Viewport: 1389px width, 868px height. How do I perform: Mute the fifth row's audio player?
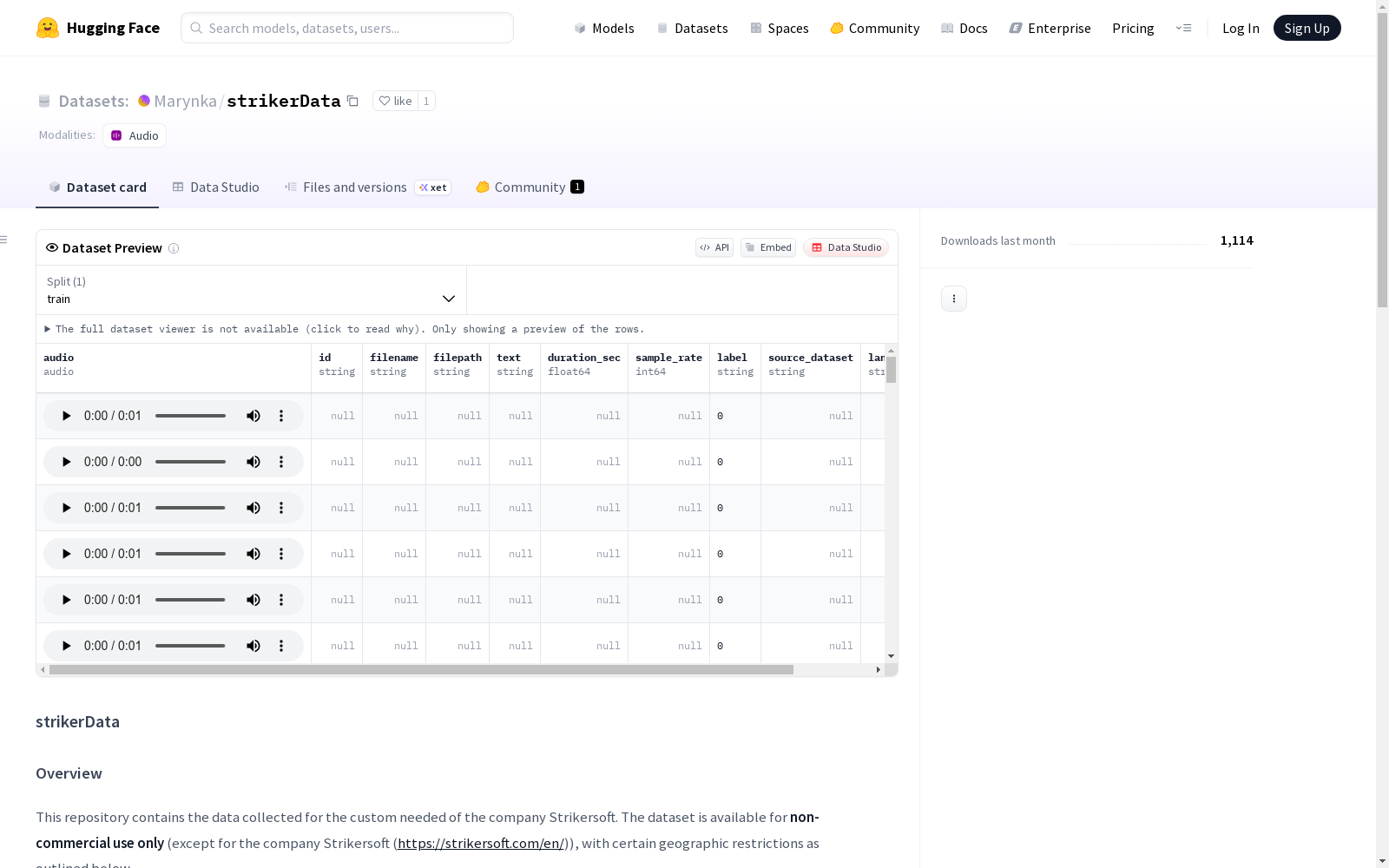[x=253, y=600]
